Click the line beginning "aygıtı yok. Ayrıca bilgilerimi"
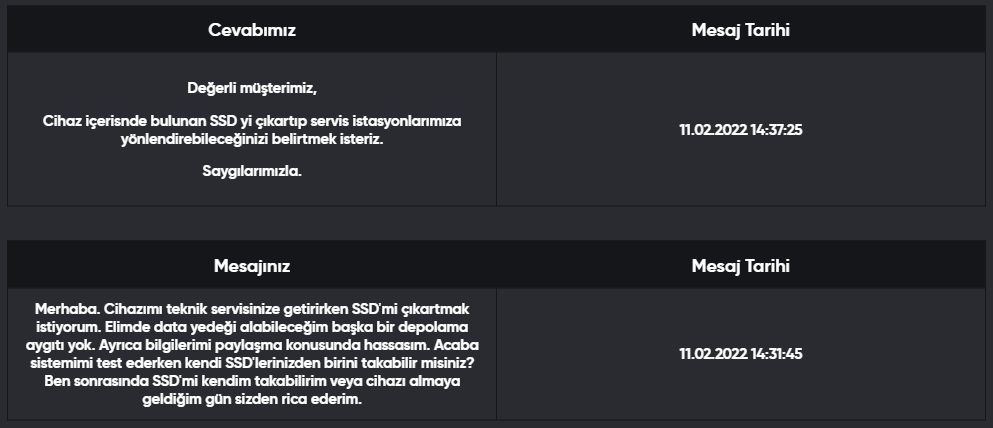Screen dimensions: 993x428 252,345
